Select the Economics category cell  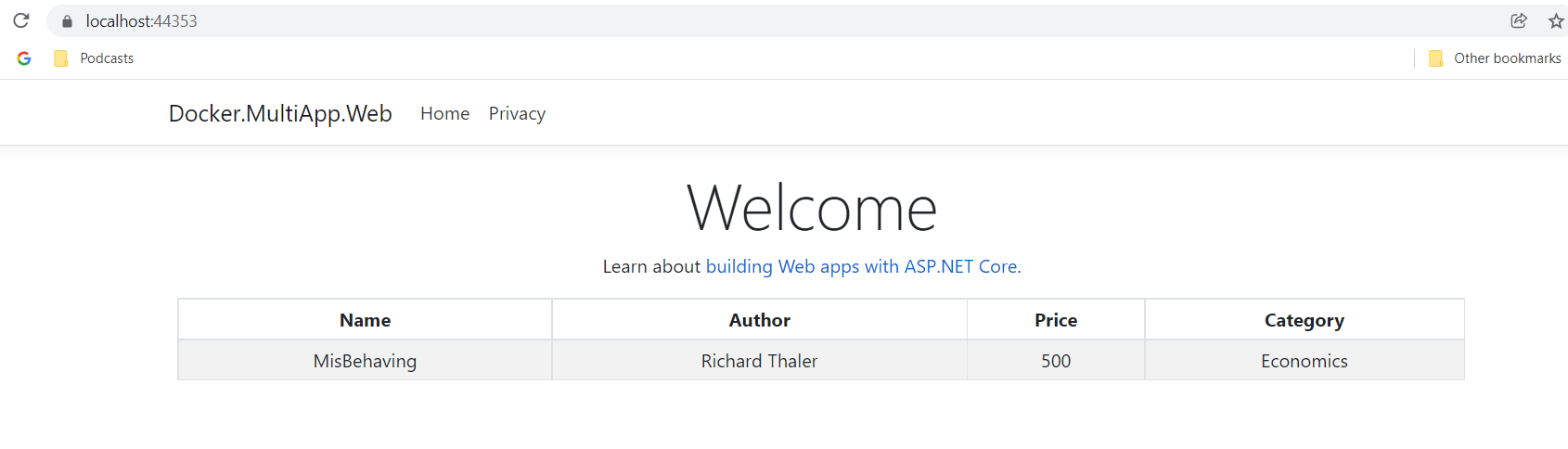pyautogui.click(x=1305, y=361)
